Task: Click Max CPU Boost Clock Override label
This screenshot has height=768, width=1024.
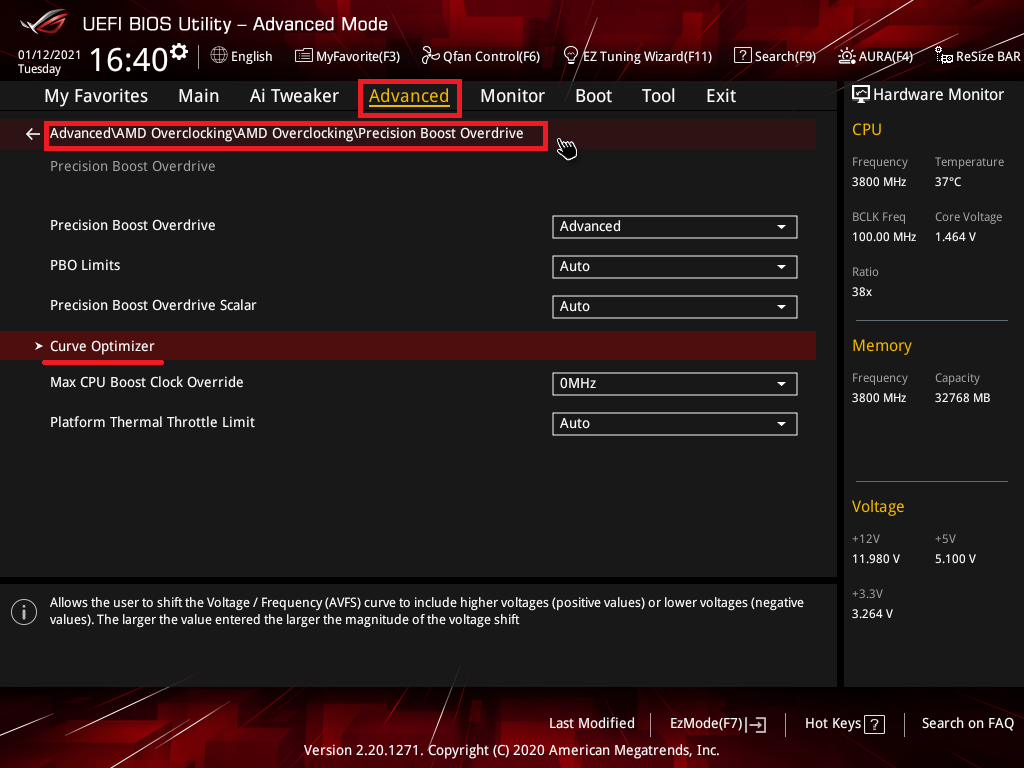Action: tap(146, 382)
